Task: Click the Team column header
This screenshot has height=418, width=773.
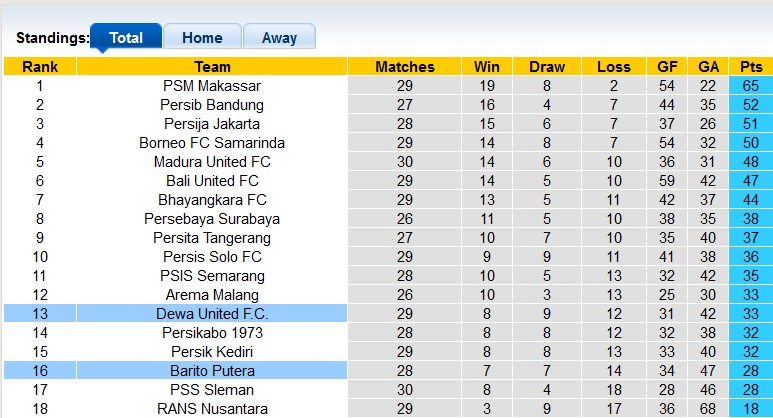Action: 212,67
